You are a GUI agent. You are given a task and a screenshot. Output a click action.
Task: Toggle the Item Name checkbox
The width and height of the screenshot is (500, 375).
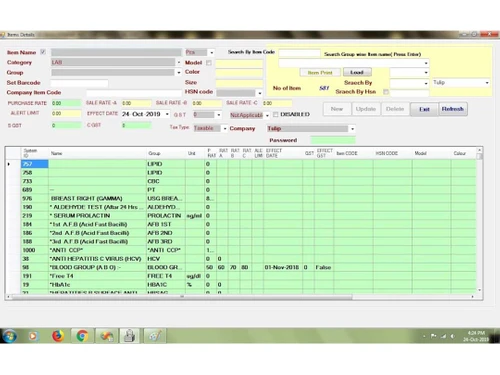[43, 52]
